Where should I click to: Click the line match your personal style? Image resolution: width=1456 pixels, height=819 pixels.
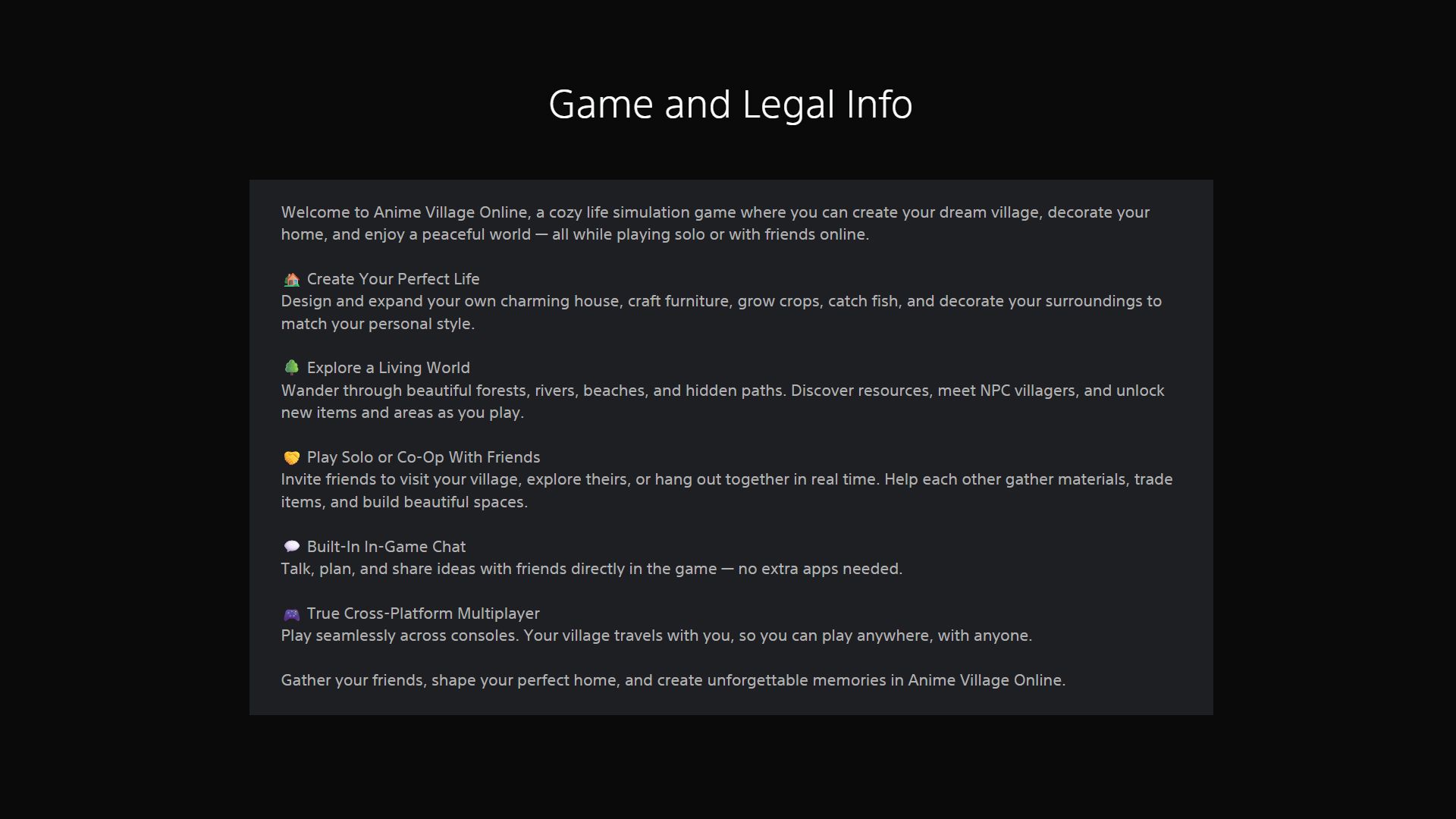378,324
